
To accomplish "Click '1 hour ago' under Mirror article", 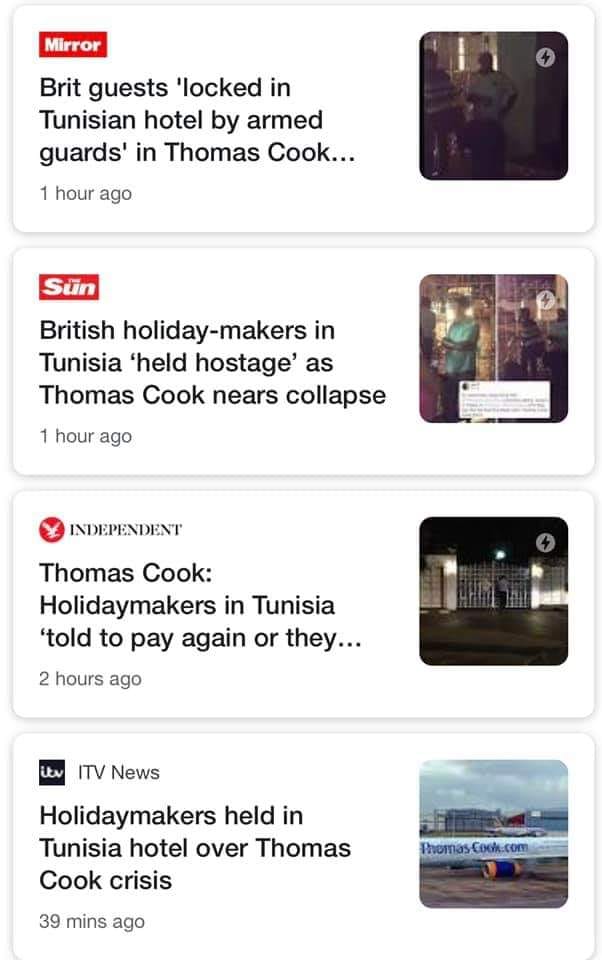I will click(85, 194).
